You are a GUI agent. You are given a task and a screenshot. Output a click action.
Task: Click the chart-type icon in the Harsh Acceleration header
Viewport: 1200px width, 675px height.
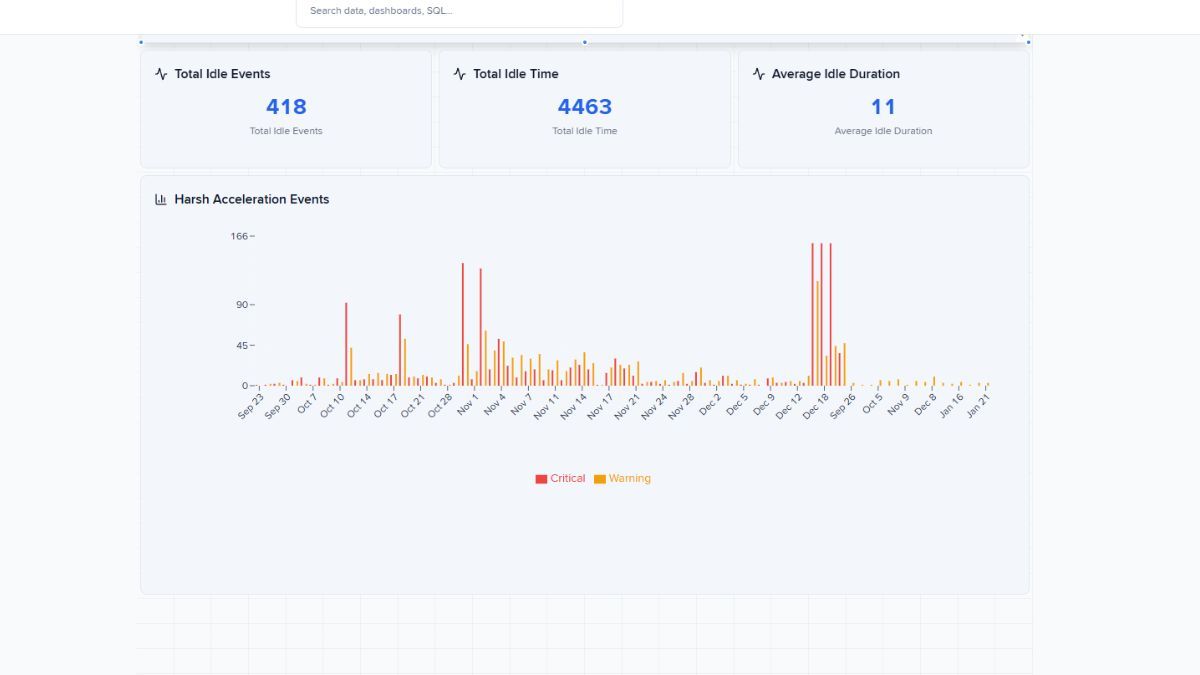[160, 199]
